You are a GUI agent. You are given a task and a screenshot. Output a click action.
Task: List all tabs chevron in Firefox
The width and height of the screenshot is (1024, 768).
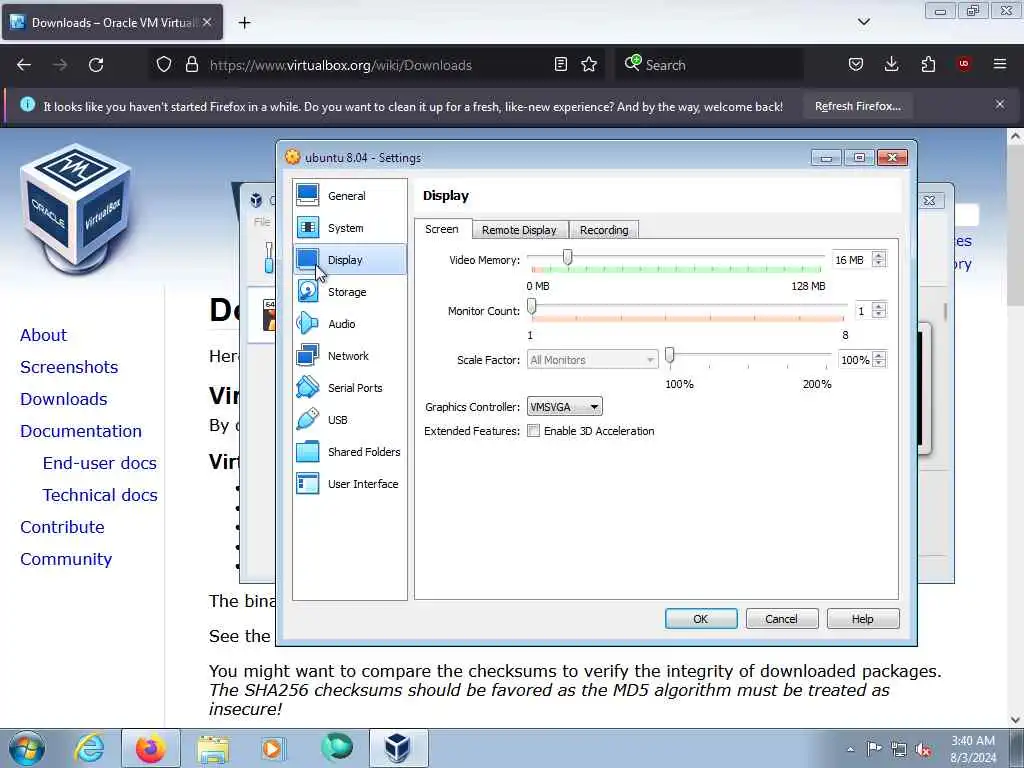click(863, 22)
